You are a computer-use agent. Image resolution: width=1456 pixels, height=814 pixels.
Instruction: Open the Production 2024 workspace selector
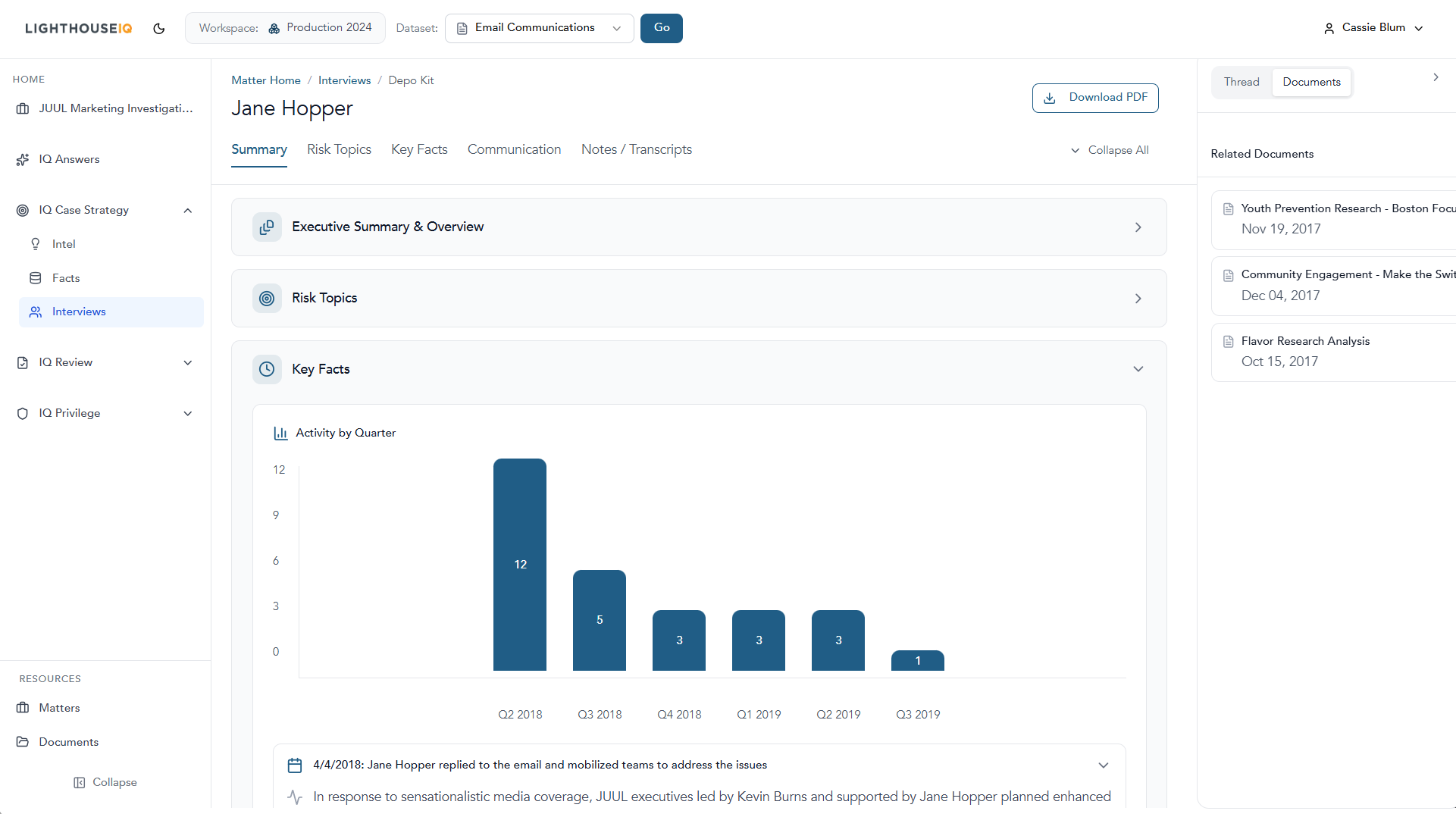tap(285, 28)
